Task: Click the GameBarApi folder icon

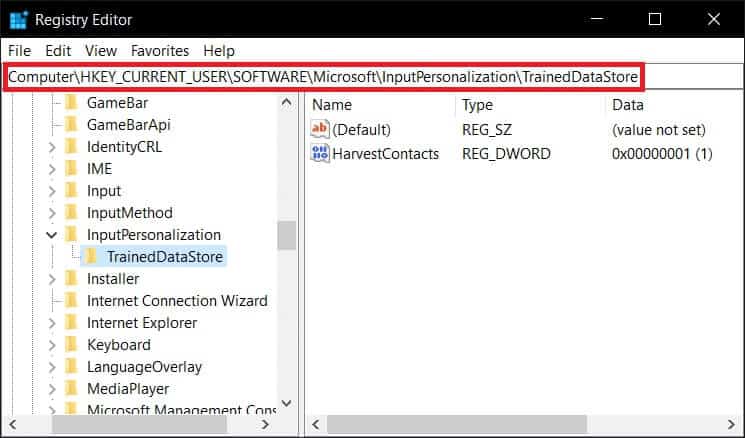Action: coord(71,124)
